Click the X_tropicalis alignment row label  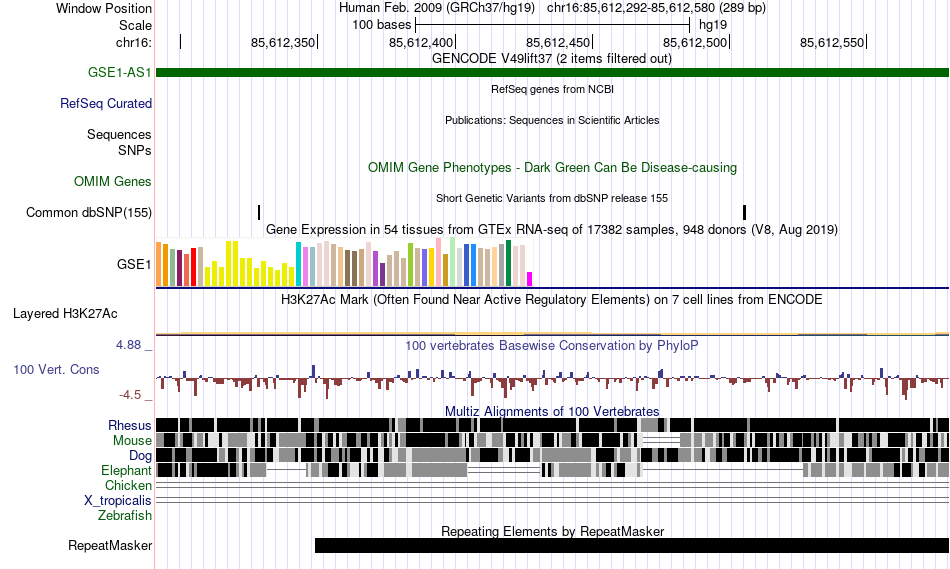point(118,501)
